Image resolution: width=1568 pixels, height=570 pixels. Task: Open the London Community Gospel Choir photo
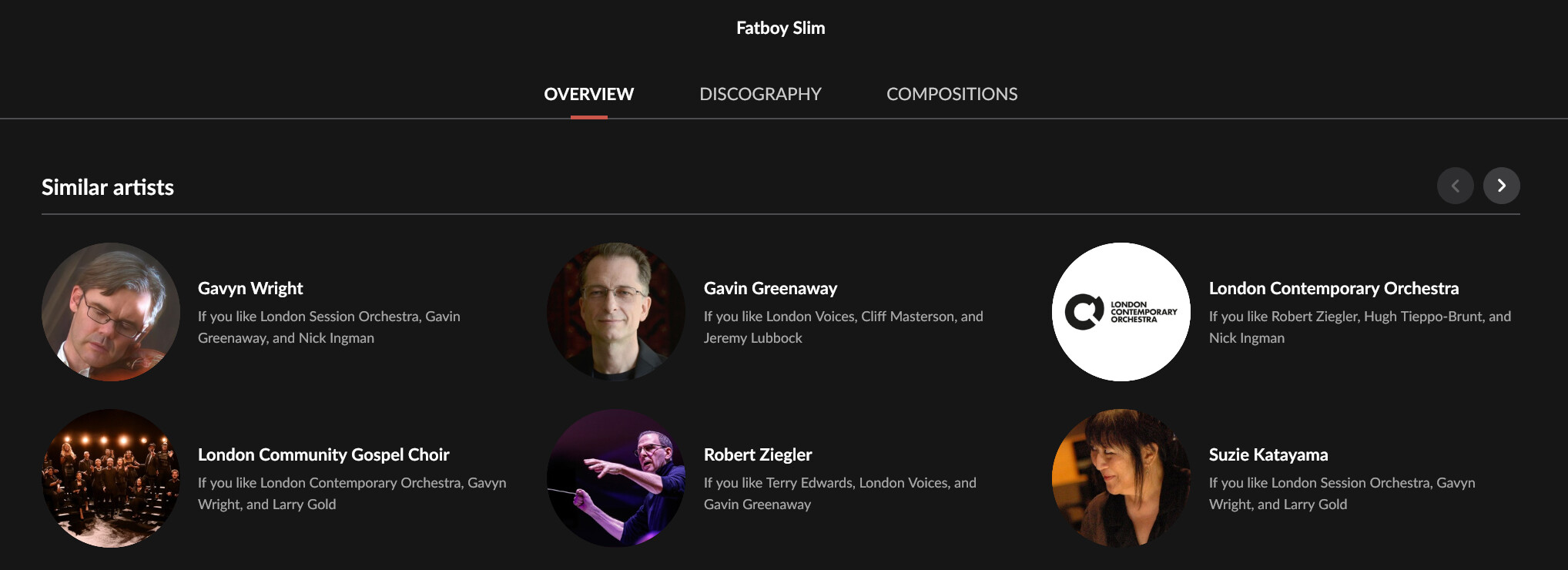click(111, 478)
